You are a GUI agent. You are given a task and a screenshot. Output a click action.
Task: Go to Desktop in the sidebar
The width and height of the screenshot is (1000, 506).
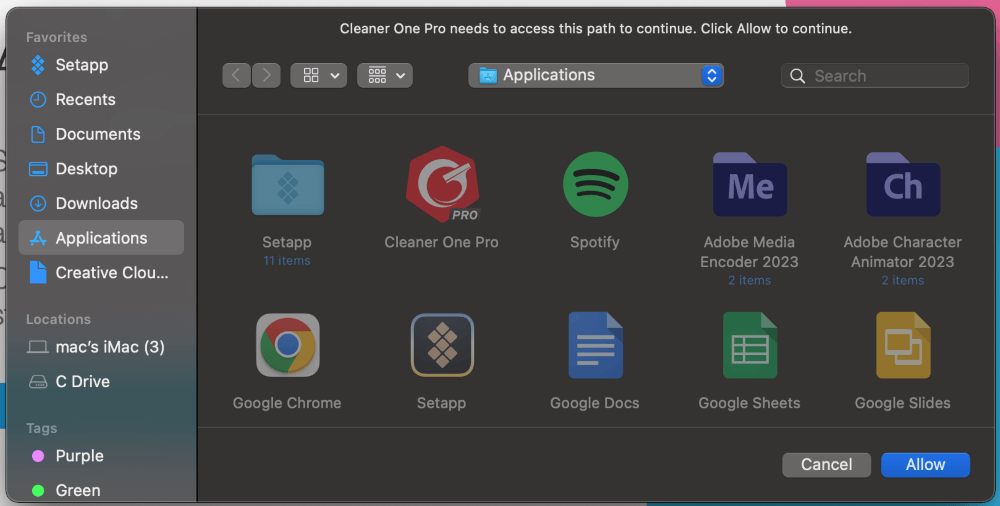[x=101, y=168]
